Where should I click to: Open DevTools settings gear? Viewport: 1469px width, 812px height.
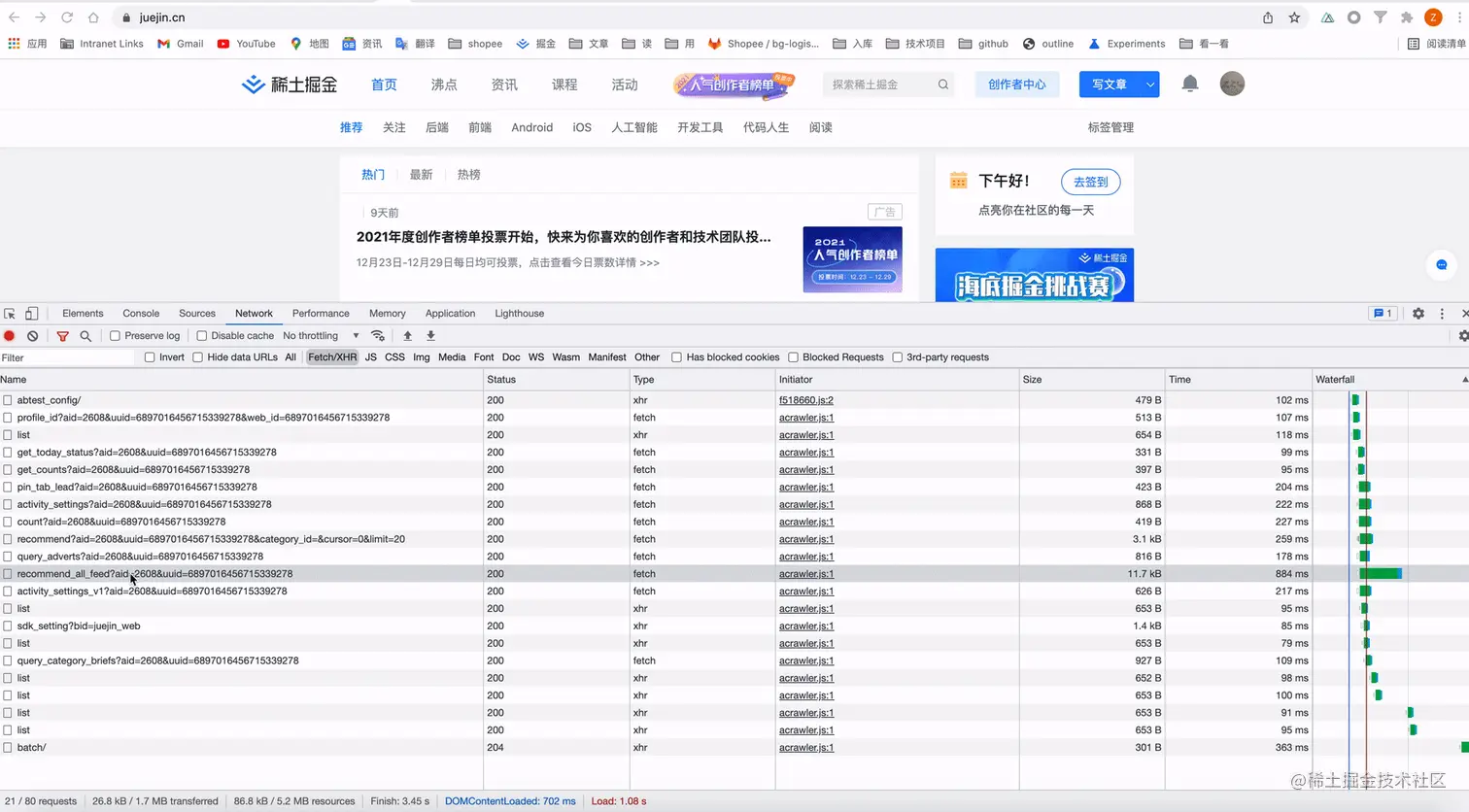tap(1418, 314)
